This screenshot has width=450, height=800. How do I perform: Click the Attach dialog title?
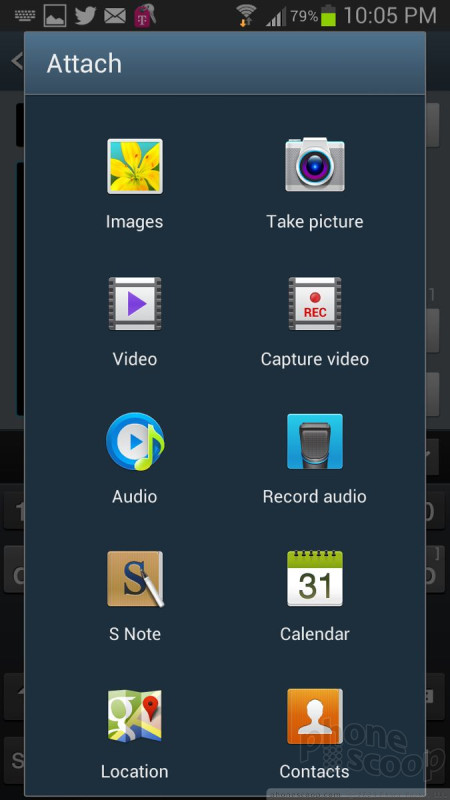pyautogui.click(x=84, y=64)
